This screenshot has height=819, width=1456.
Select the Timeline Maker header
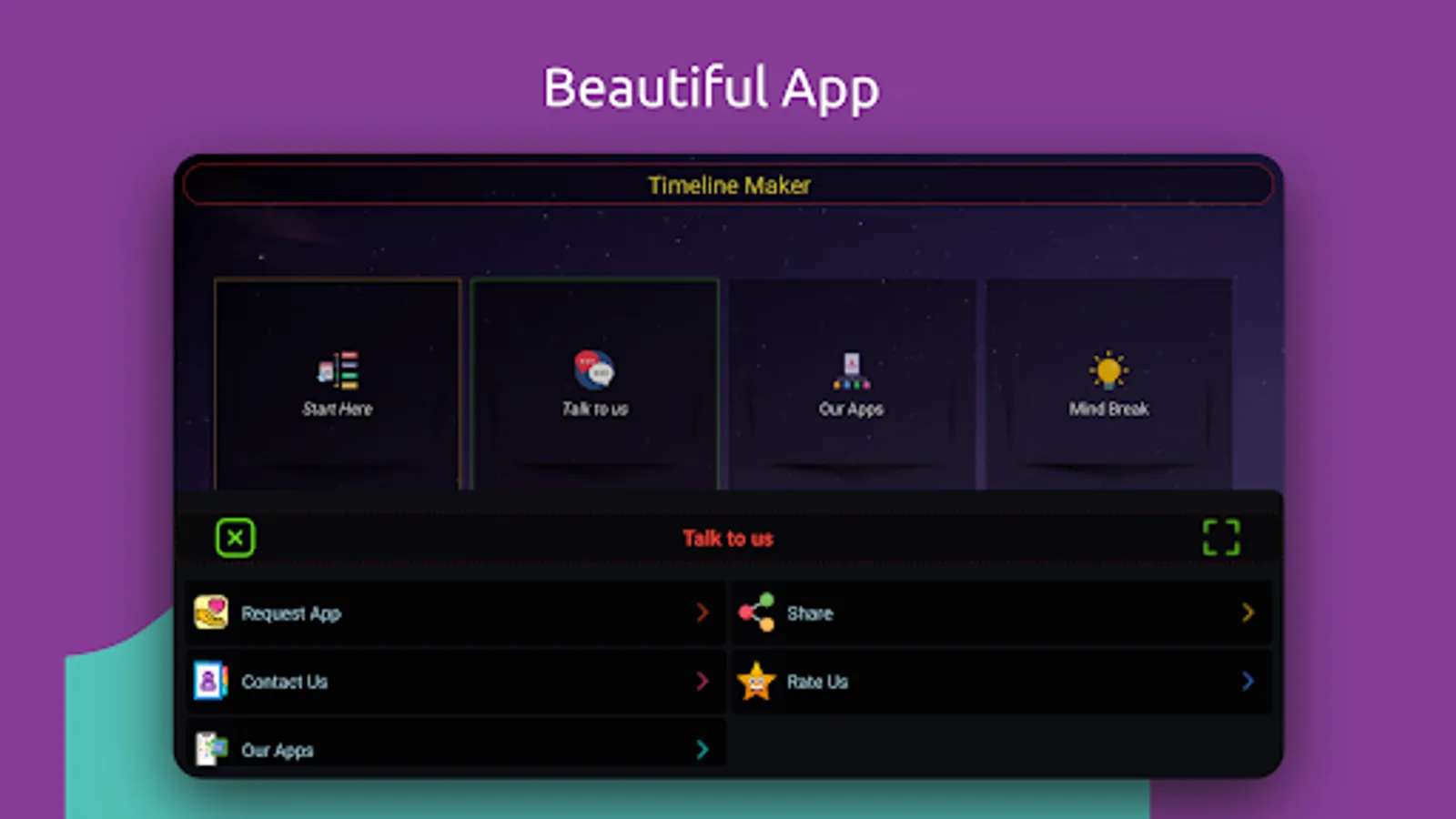(728, 185)
